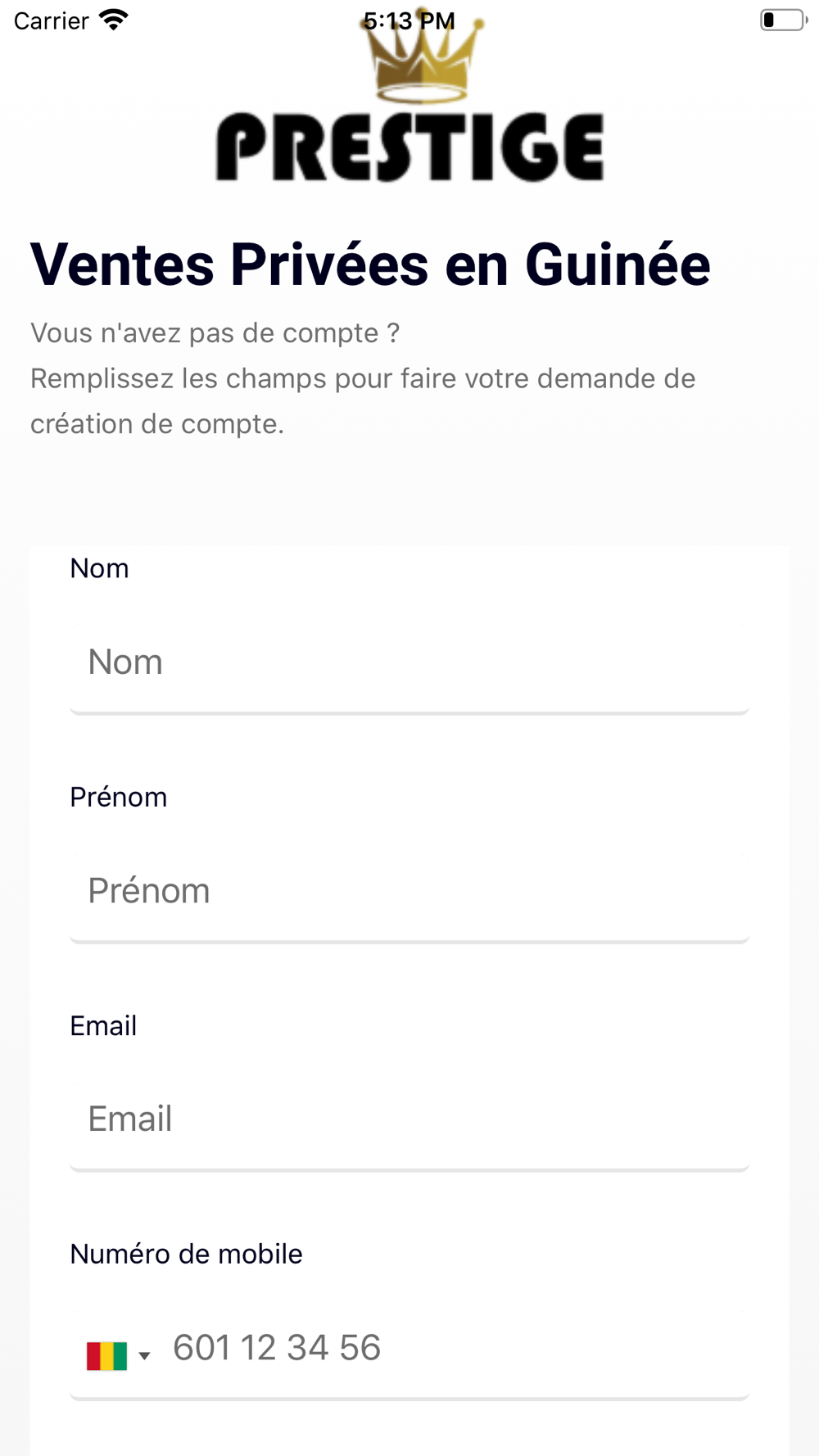Tap the battery indicator icon
Screen dimensions: 819x1456
click(783, 20)
